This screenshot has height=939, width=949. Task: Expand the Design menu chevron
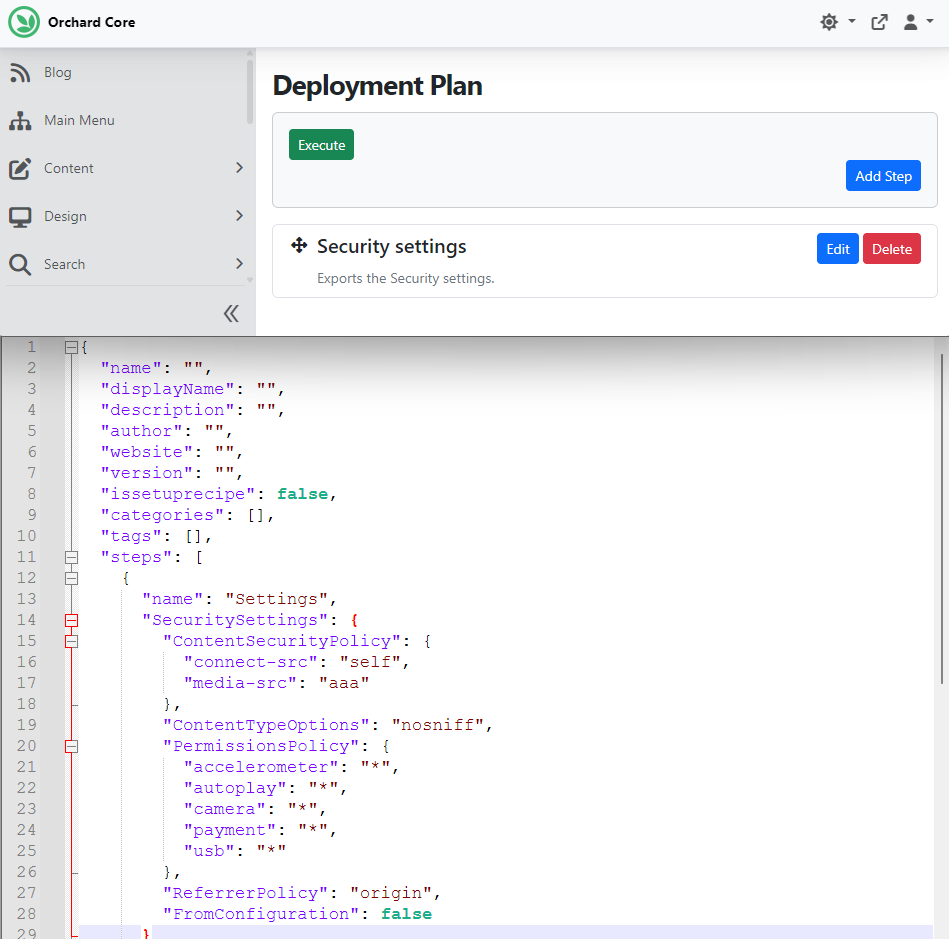[239, 216]
